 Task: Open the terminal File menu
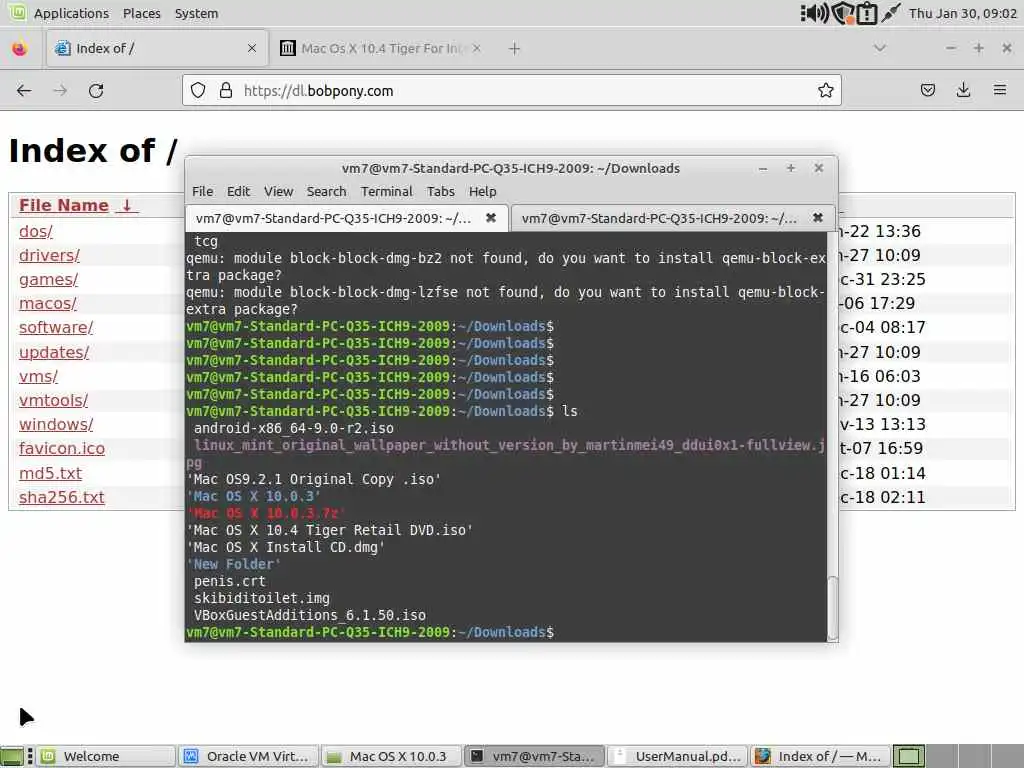202,191
